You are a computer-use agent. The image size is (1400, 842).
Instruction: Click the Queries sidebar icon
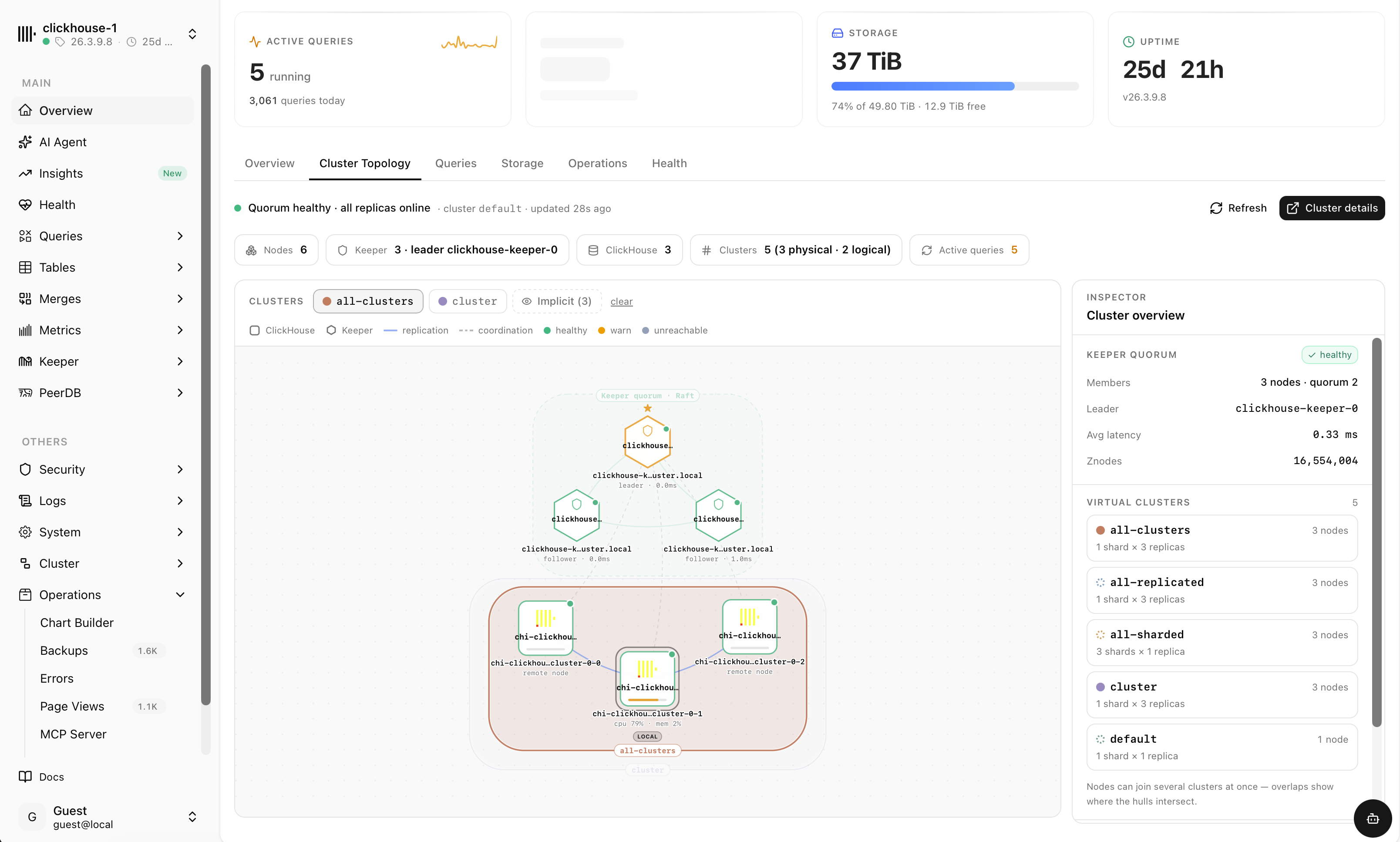[x=25, y=236]
